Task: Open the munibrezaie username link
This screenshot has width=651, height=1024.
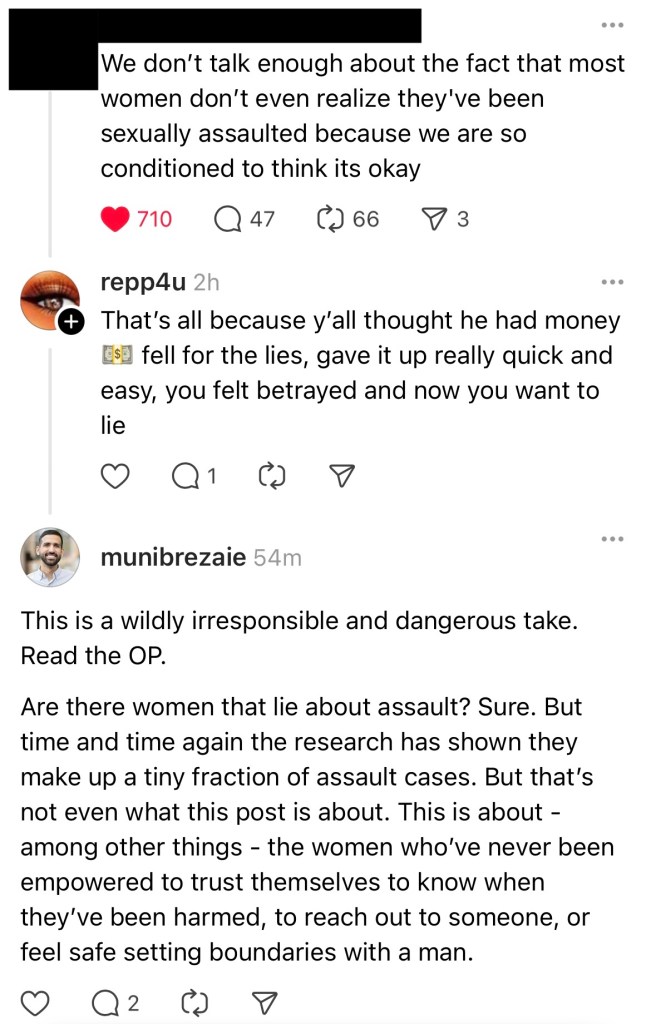Action: pos(172,557)
